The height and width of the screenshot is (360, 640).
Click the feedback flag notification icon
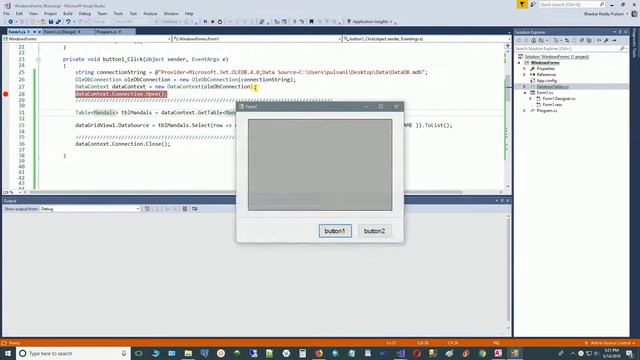click(522, 4)
